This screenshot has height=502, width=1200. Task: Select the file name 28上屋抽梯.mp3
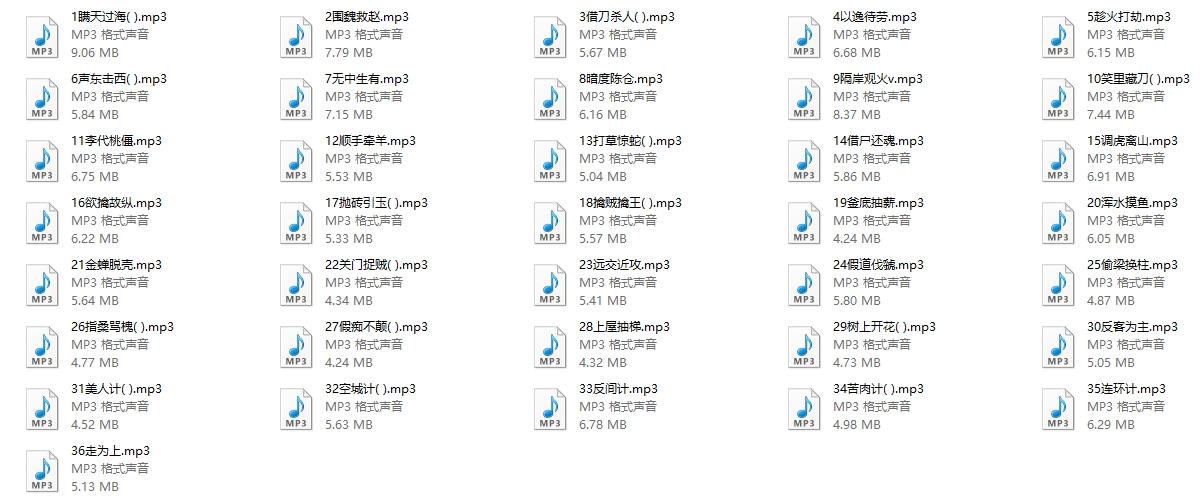(624, 327)
